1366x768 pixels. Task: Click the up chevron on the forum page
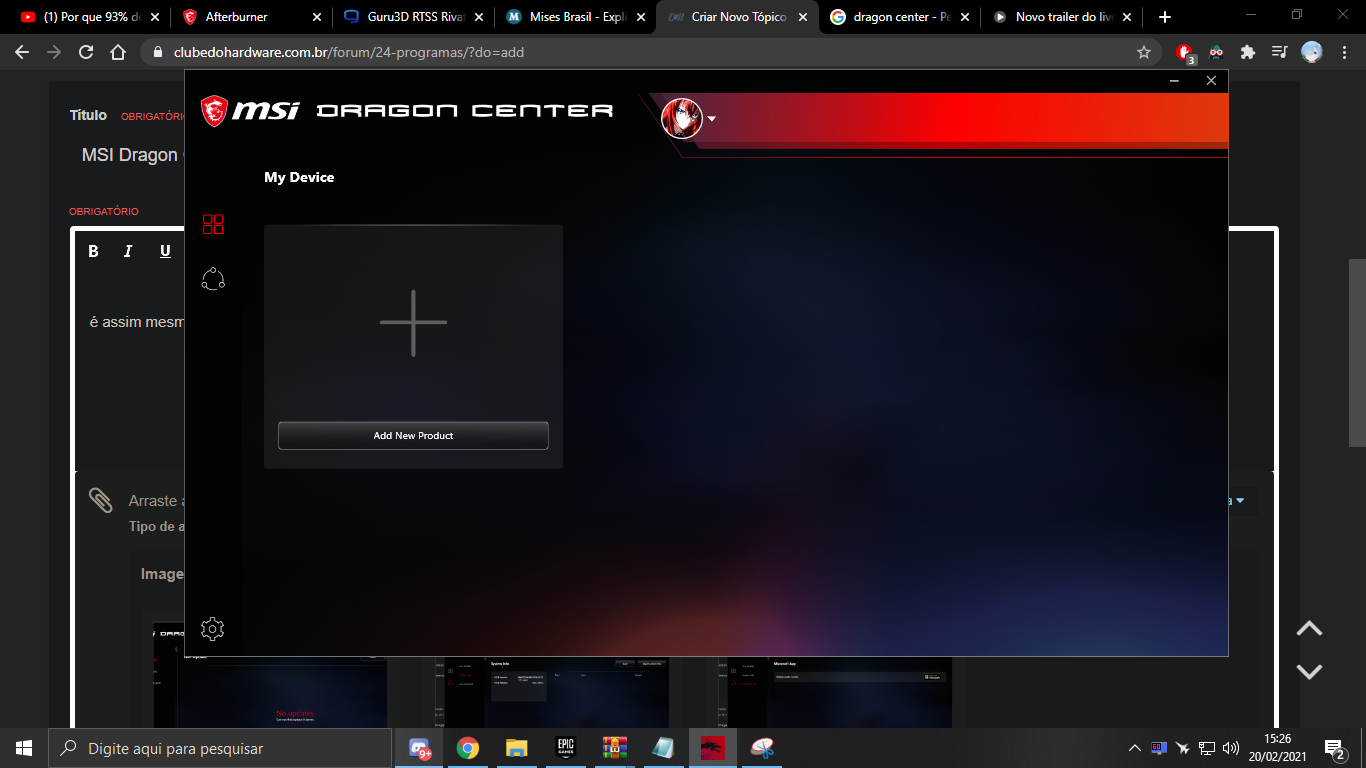1309,629
